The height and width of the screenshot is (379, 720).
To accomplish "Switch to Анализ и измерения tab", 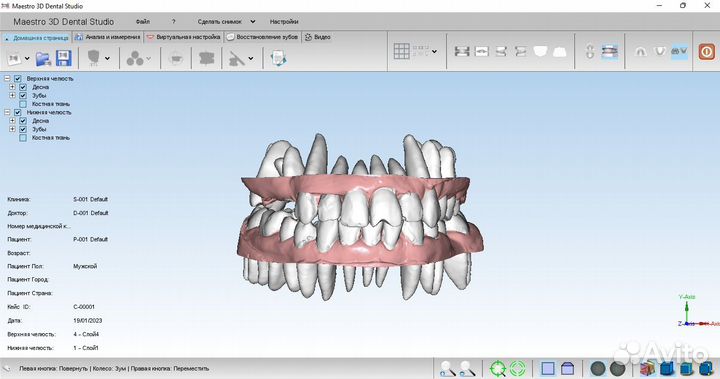I will point(108,37).
